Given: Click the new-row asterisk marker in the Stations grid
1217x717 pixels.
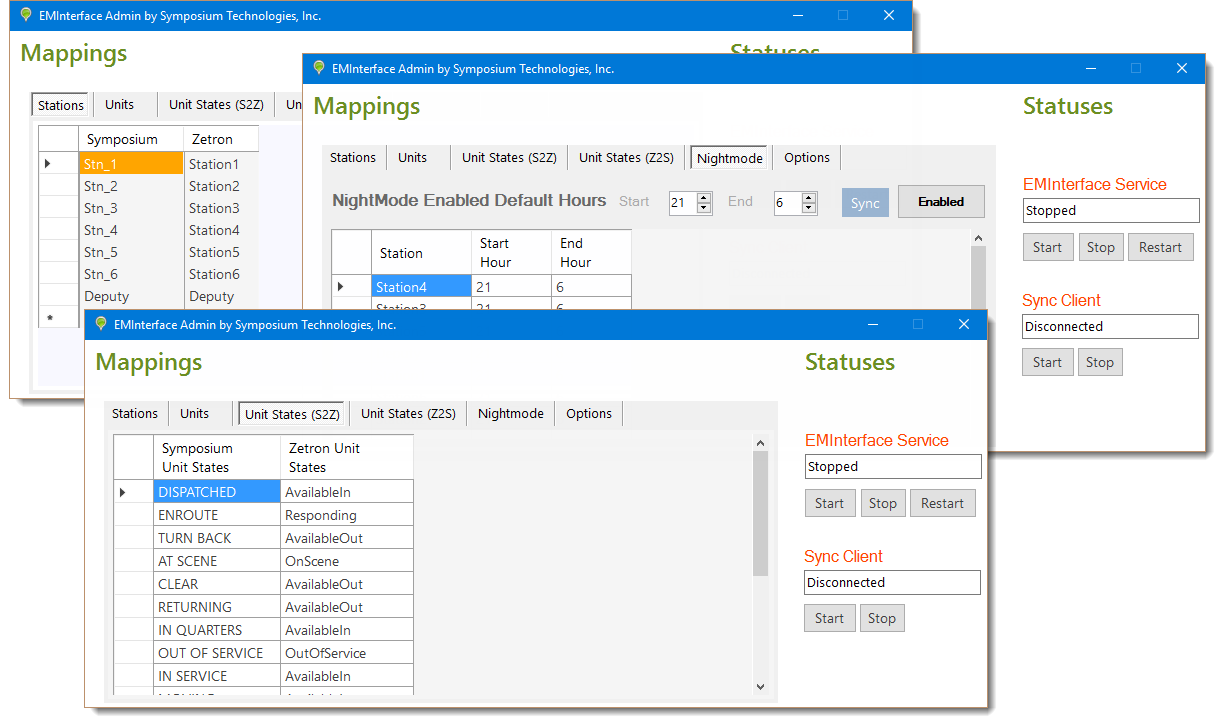Looking at the screenshot, I should tap(48, 318).
